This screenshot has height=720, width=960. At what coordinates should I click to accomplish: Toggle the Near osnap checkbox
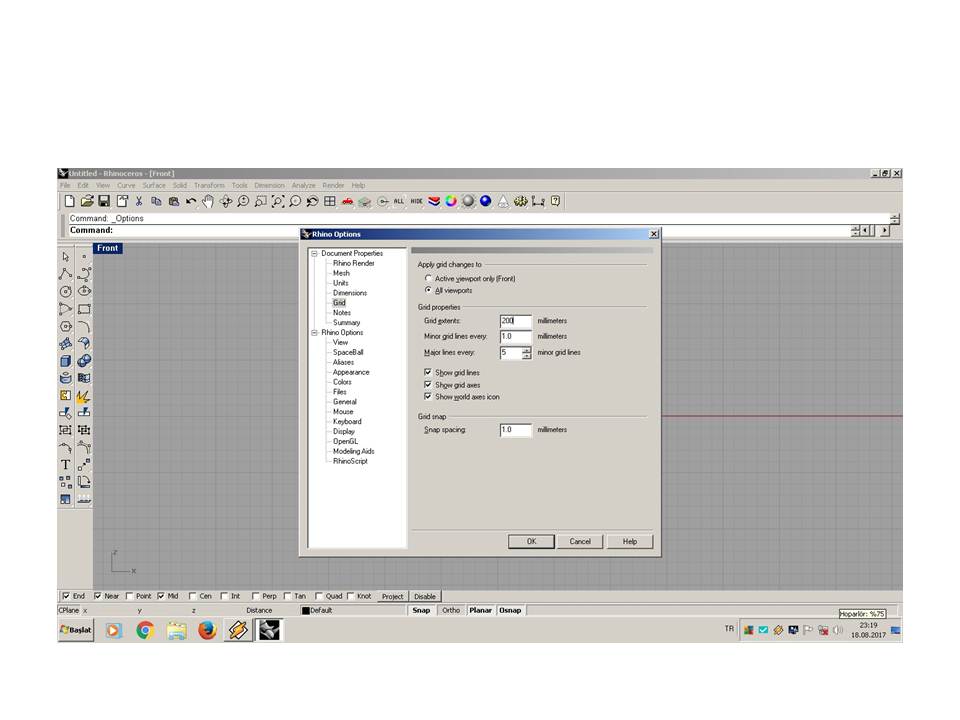(97, 596)
